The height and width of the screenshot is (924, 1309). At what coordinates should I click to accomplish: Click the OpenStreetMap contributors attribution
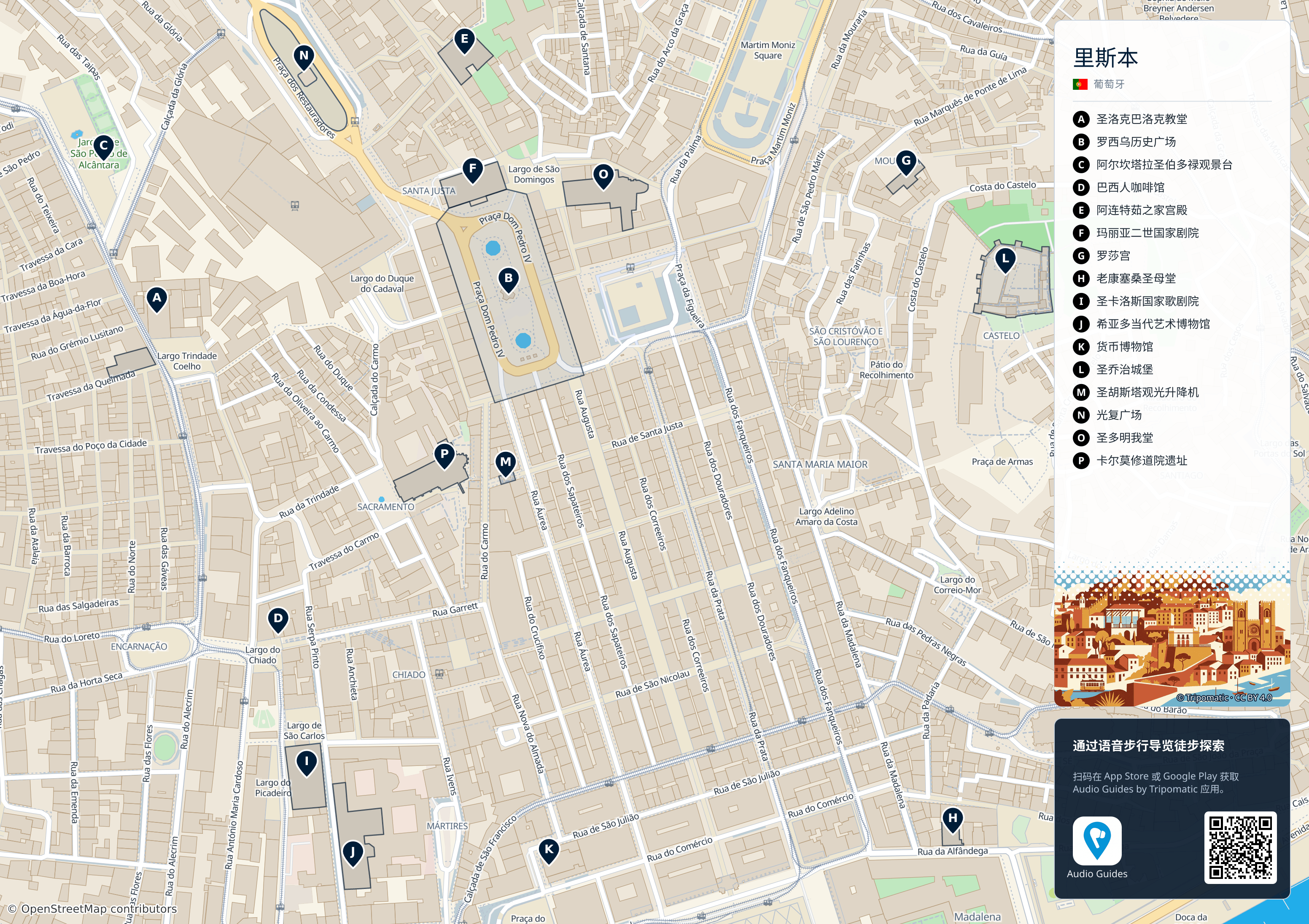click(92, 909)
